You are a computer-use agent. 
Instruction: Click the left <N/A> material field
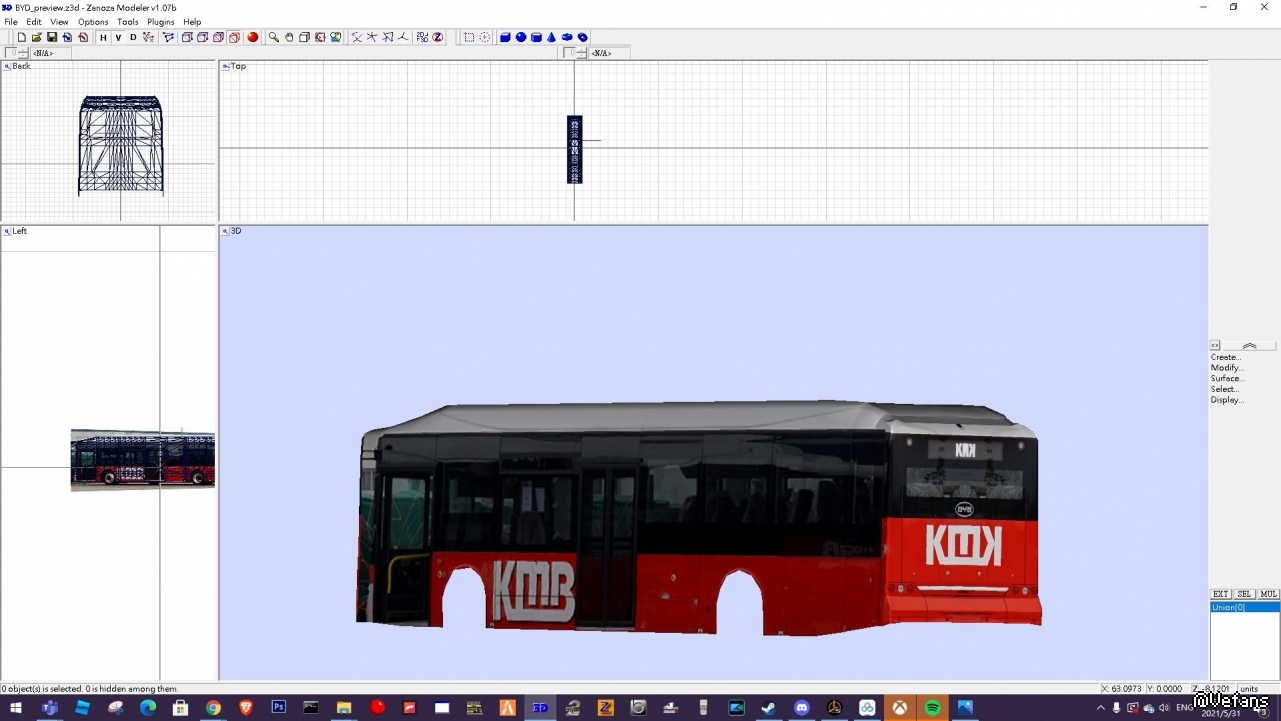[x=50, y=53]
